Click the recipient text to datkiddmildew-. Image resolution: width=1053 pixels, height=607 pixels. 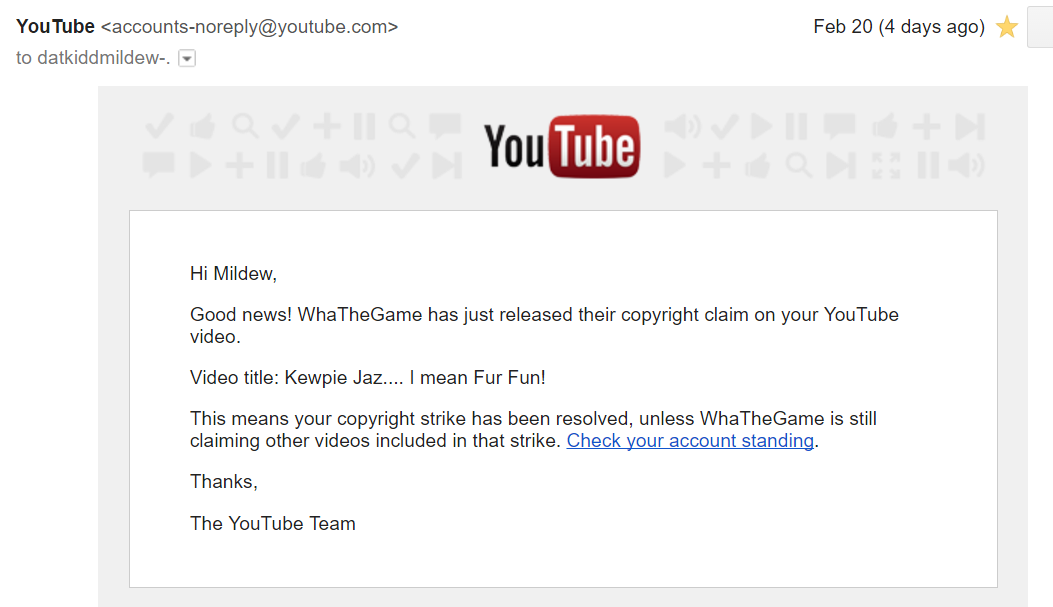point(93,58)
